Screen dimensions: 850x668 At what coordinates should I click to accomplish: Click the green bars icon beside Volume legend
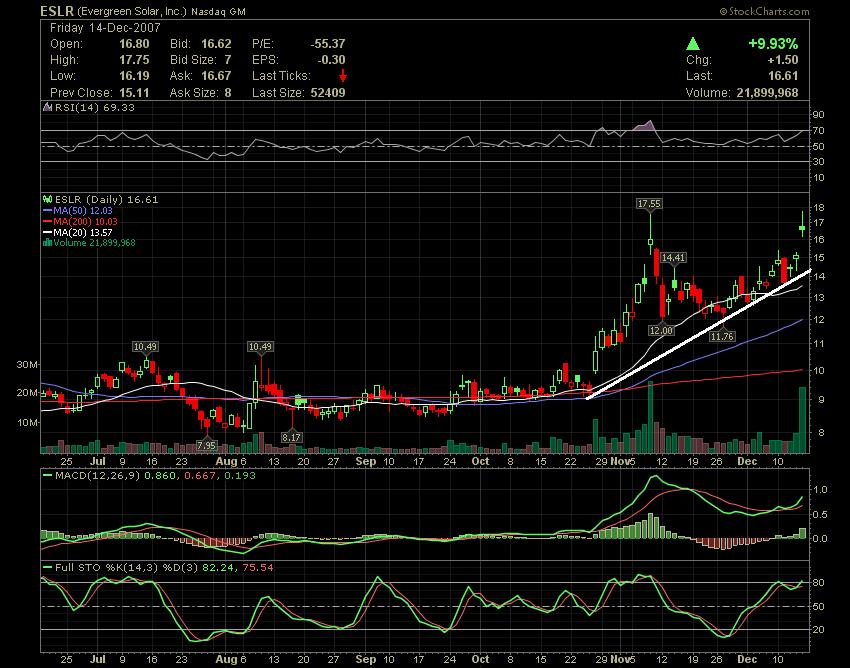pos(48,242)
